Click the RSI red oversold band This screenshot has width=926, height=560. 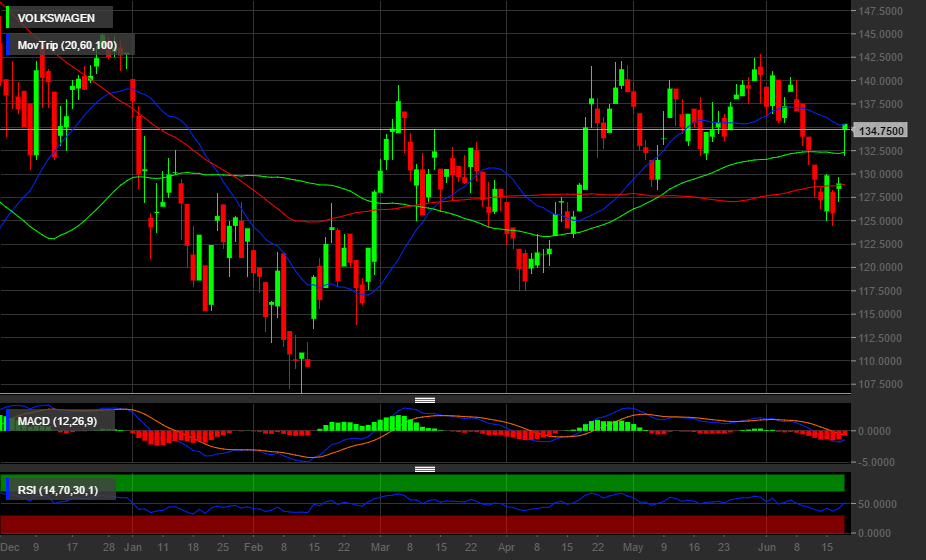pyautogui.click(x=422, y=525)
